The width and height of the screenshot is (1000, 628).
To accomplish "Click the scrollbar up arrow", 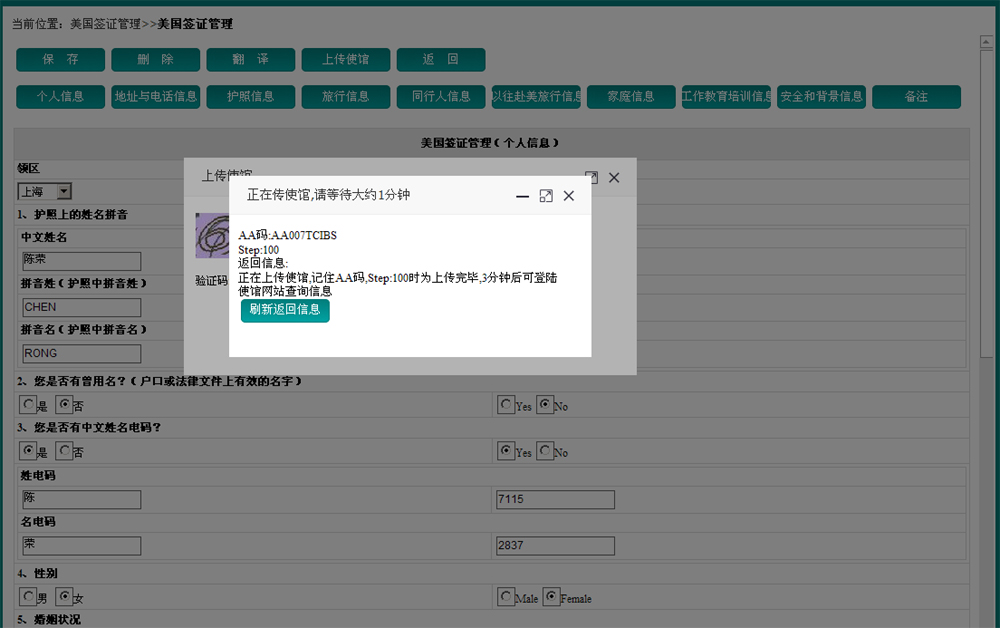I will click(x=985, y=42).
